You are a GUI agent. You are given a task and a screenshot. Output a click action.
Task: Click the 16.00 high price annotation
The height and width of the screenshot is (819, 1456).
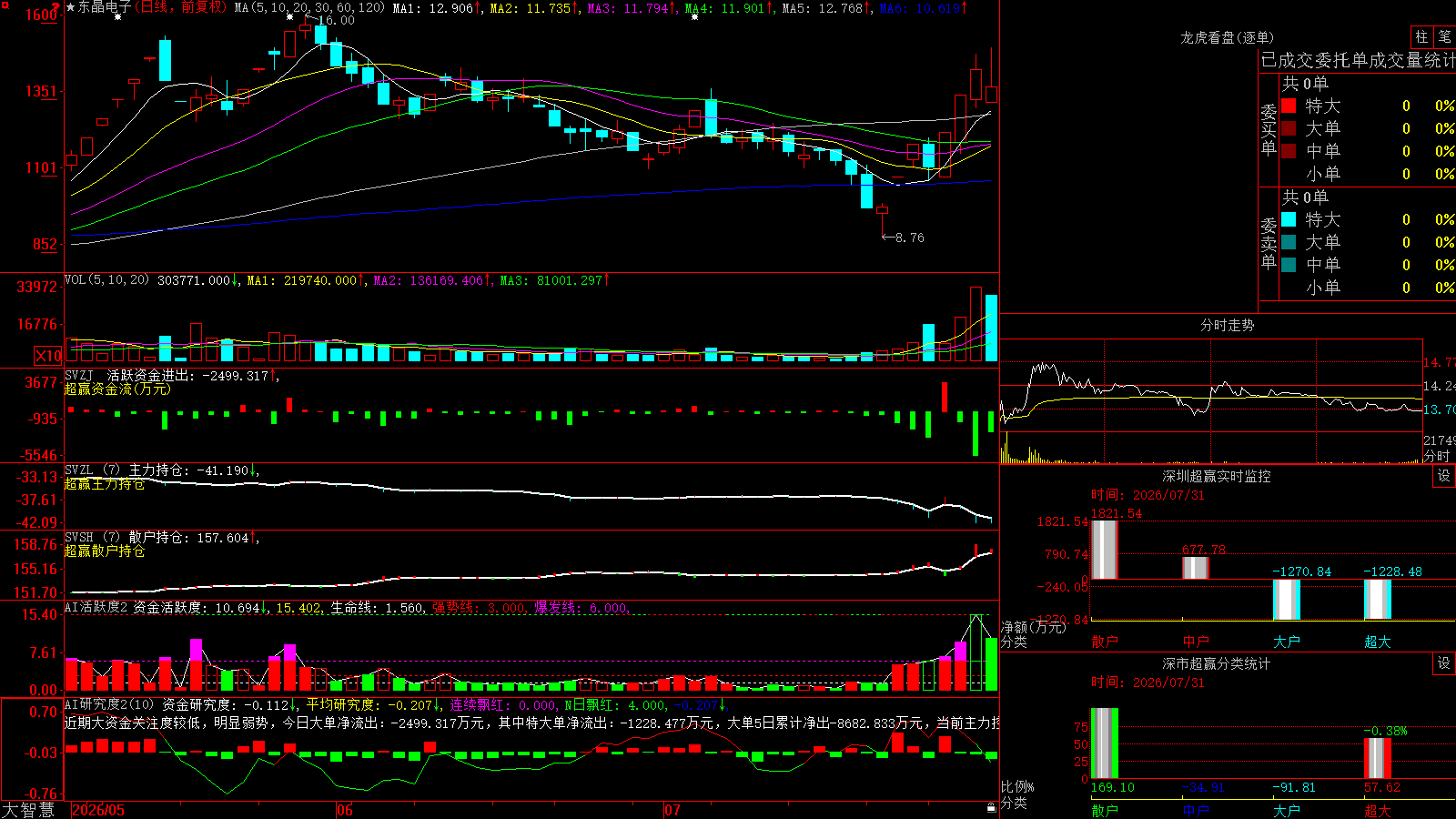pyautogui.click(x=336, y=20)
